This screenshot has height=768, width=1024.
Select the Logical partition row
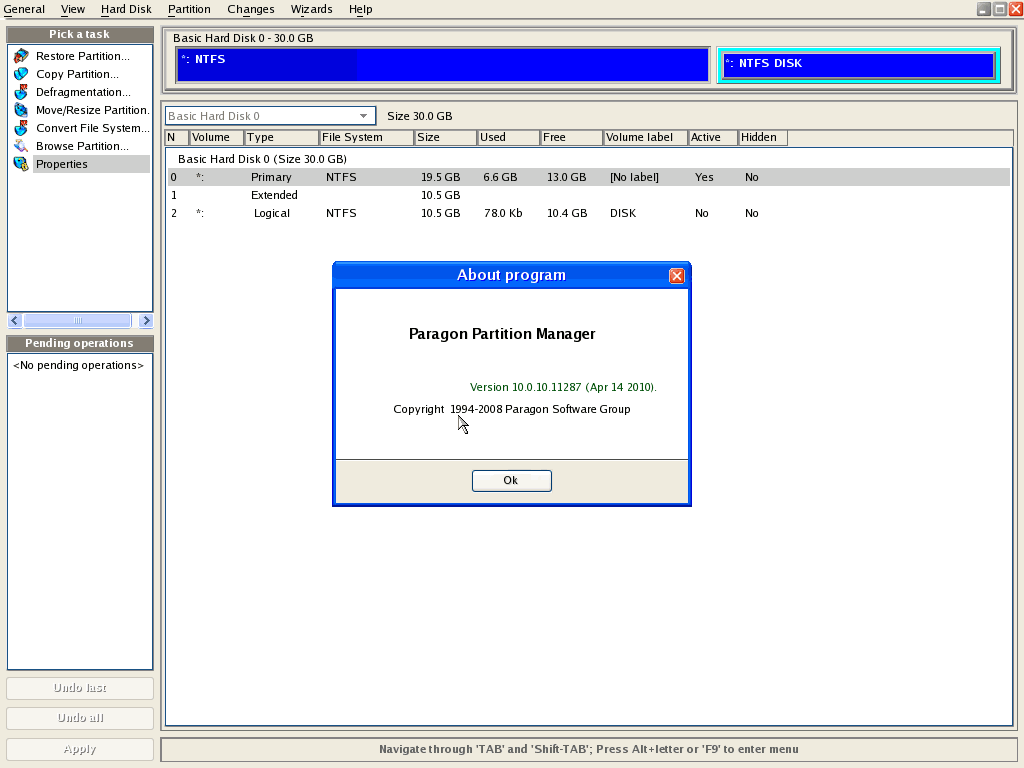pyautogui.click(x=588, y=213)
